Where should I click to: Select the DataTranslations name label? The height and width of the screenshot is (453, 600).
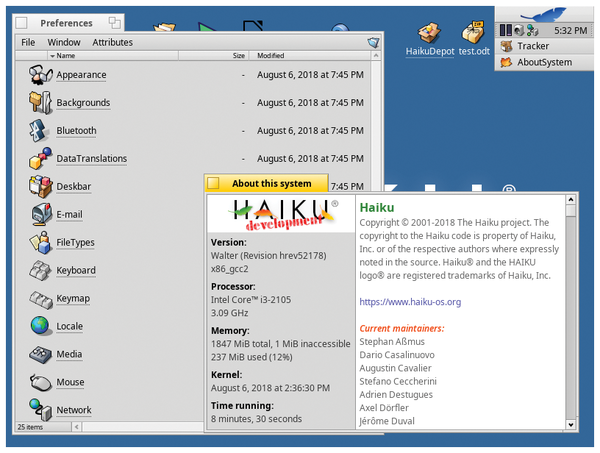click(x=91, y=158)
